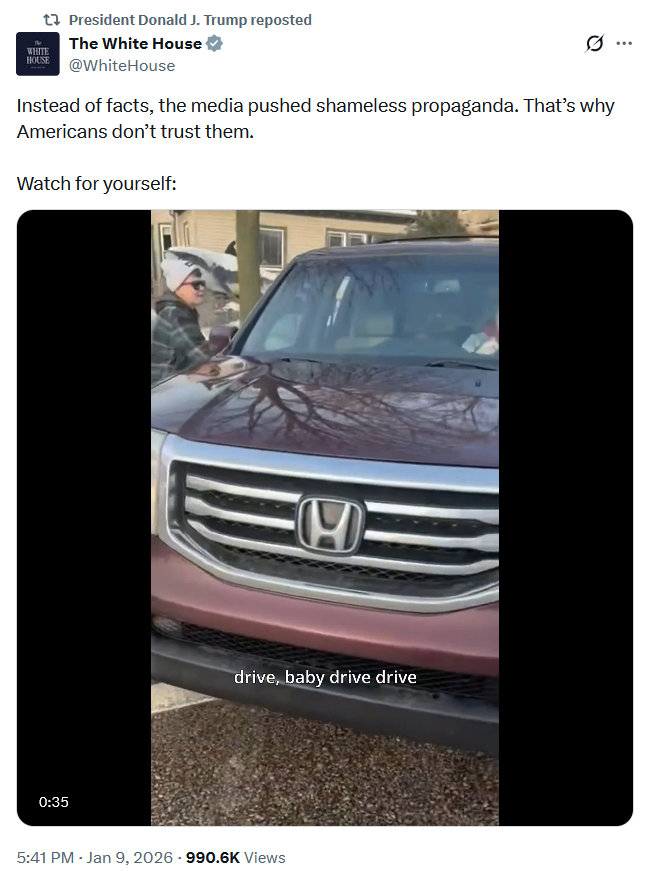Open The White House display name

click(136, 43)
